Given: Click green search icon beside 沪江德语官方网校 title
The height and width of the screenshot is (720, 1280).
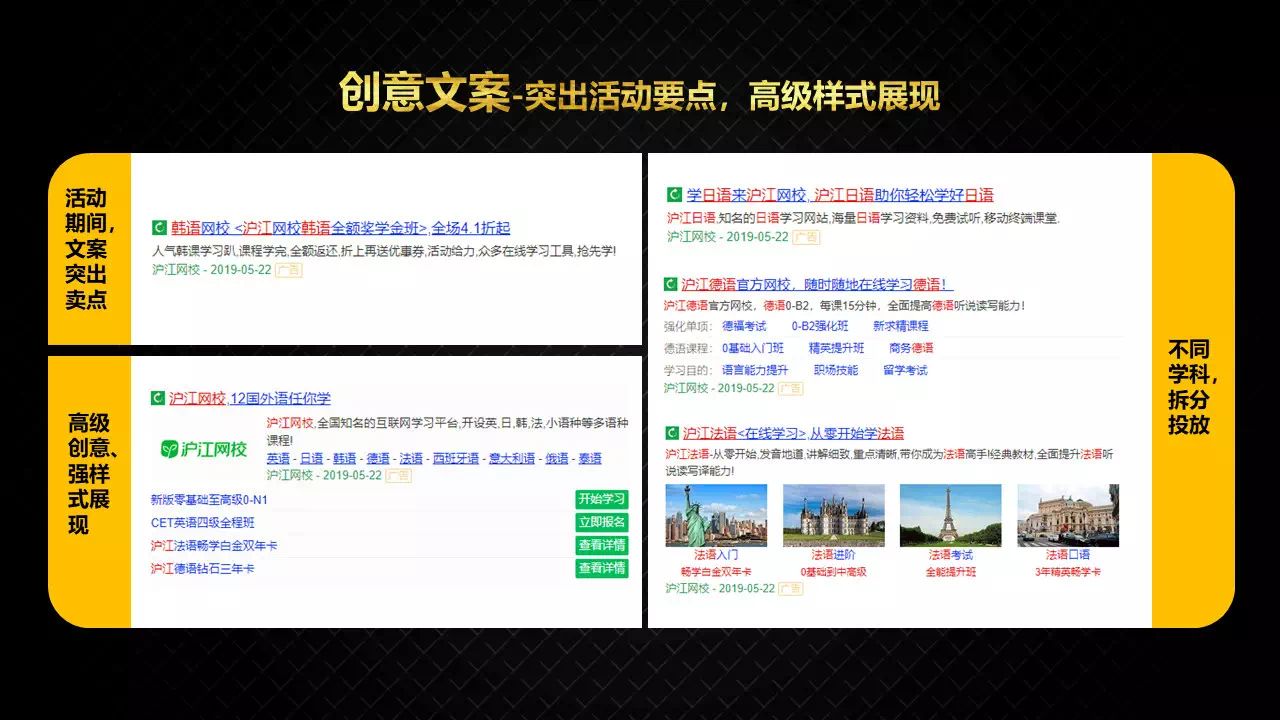Looking at the screenshot, I should 670,285.
